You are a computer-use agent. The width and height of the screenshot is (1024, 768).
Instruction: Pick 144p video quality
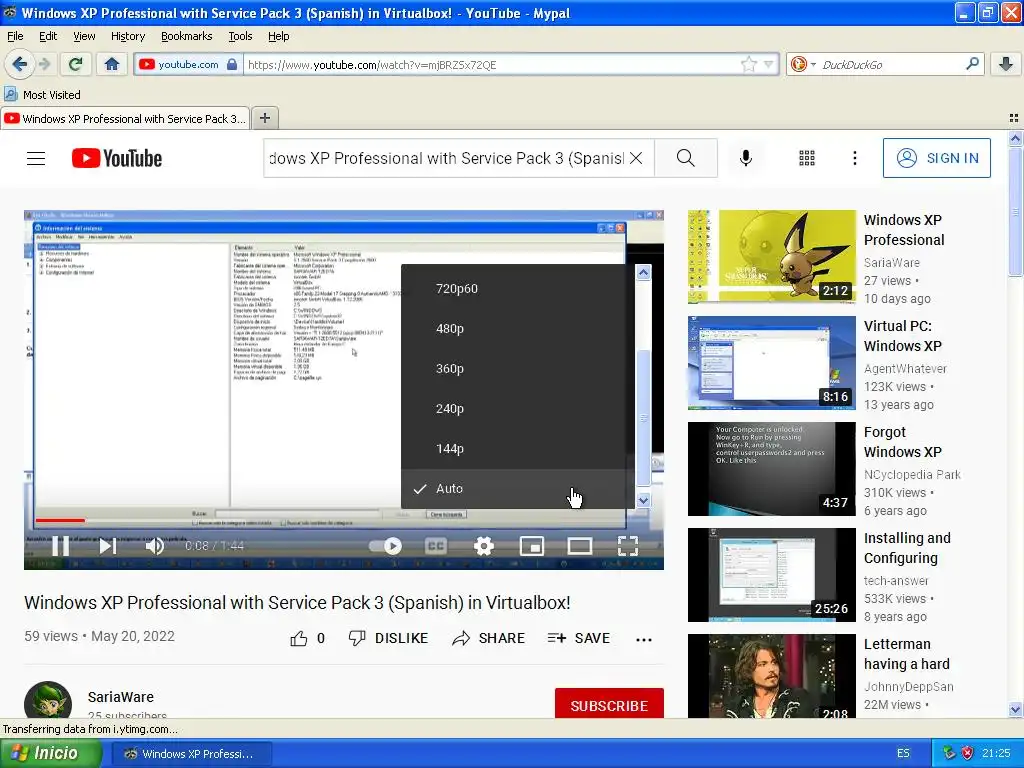(517, 449)
